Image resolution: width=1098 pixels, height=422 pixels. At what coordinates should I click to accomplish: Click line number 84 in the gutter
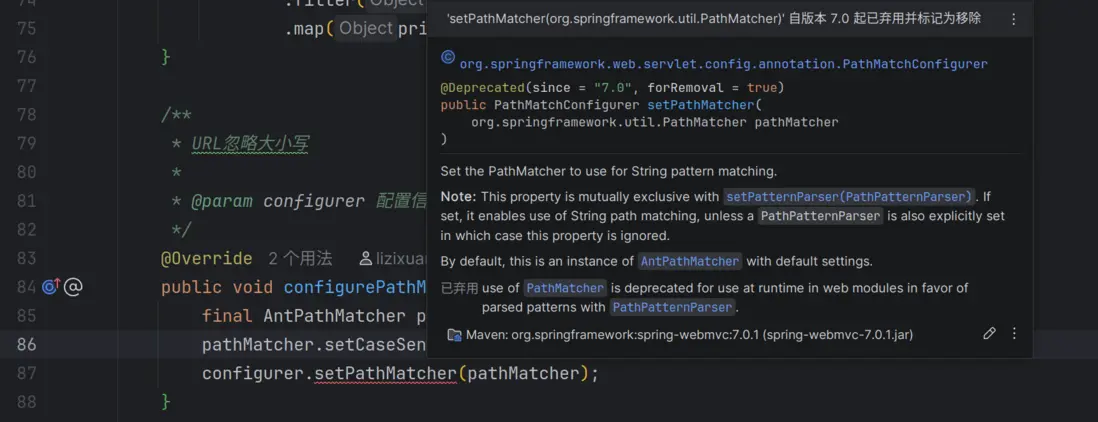[x=27, y=288]
